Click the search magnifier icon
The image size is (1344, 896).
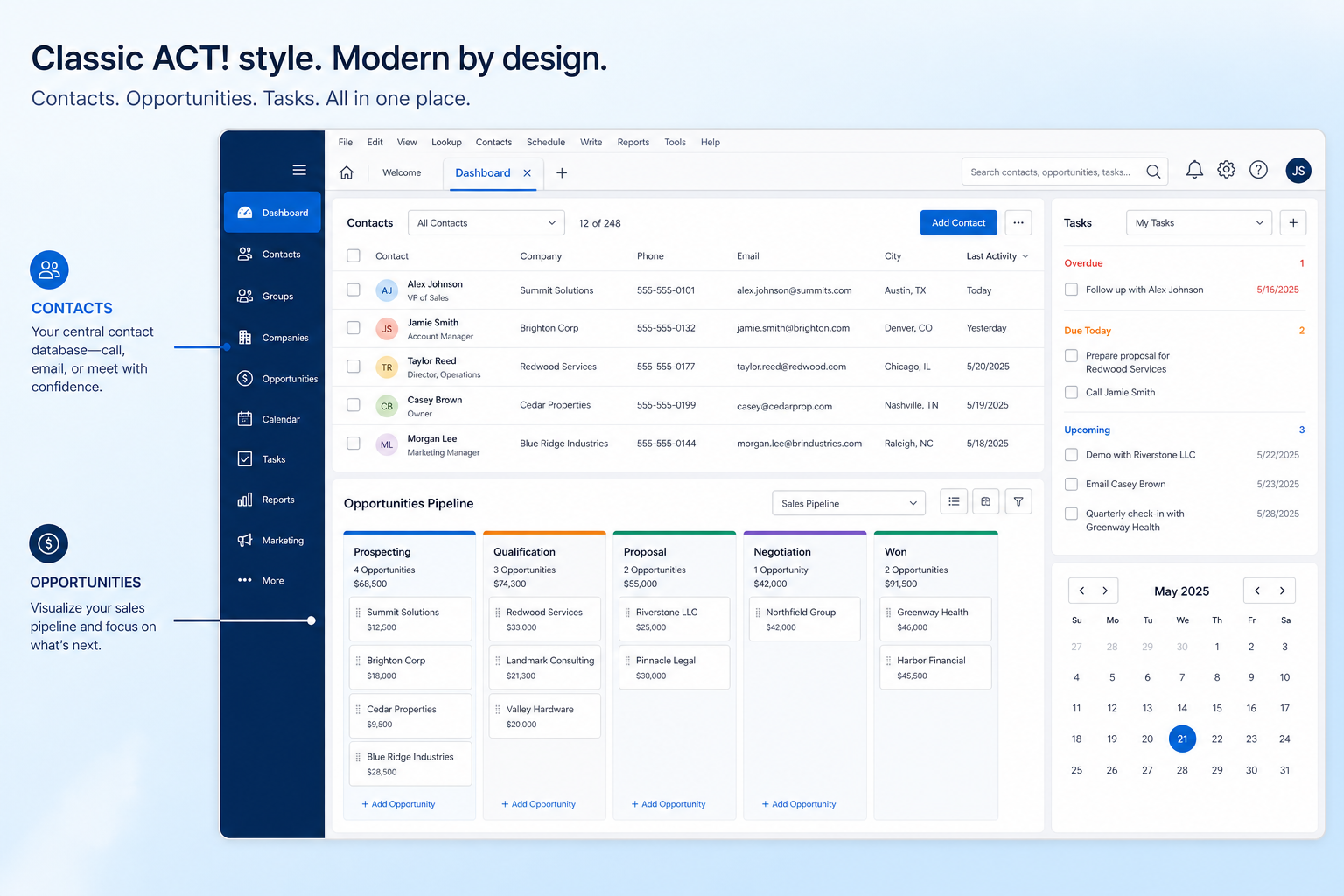pyautogui.click(x=1153, y=171)
